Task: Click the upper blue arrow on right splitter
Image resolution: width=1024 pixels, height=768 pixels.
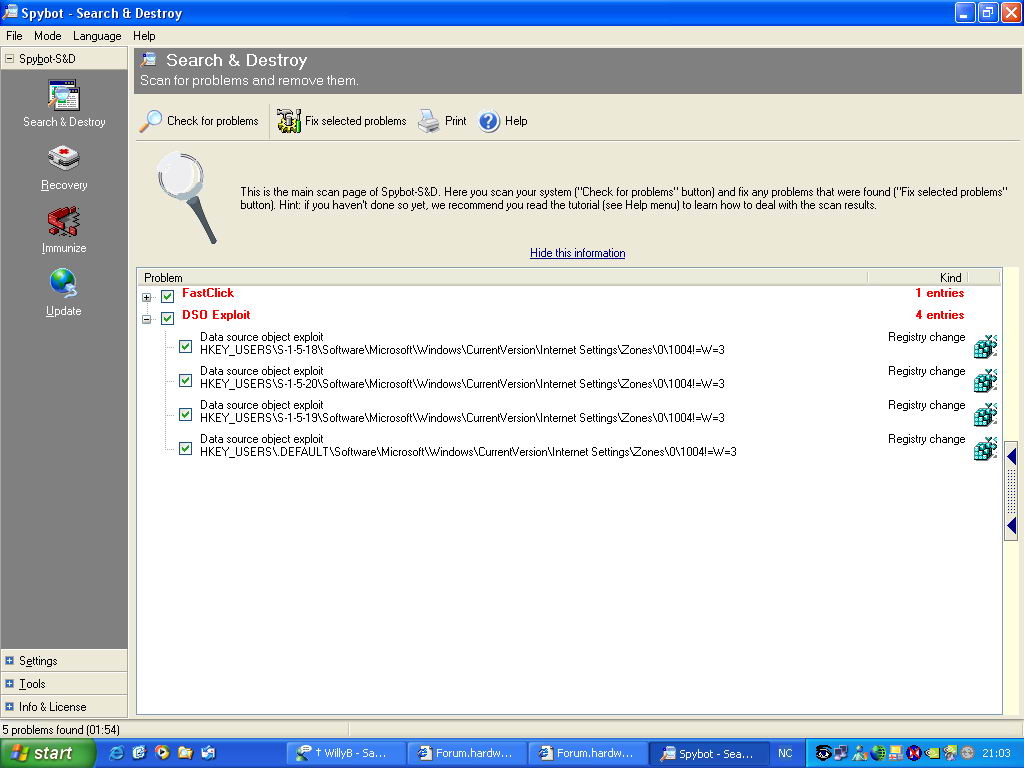Action: [x=1012, y=456]
